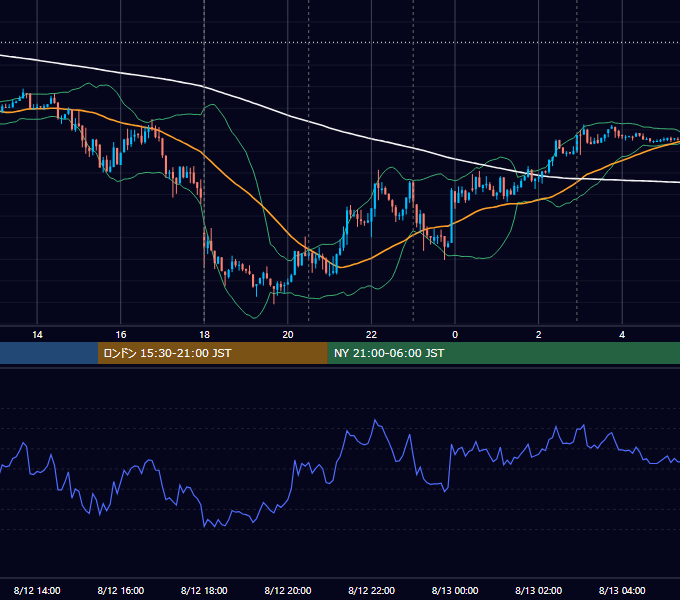Click the ロンドン 15:30-21:00 JST session bar
This screenshot has width=680, height=600.
pos(212,353)
